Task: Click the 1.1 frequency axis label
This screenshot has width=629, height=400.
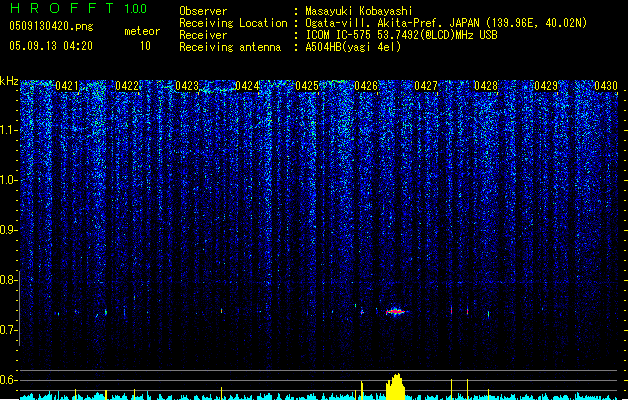Action: 7,130
